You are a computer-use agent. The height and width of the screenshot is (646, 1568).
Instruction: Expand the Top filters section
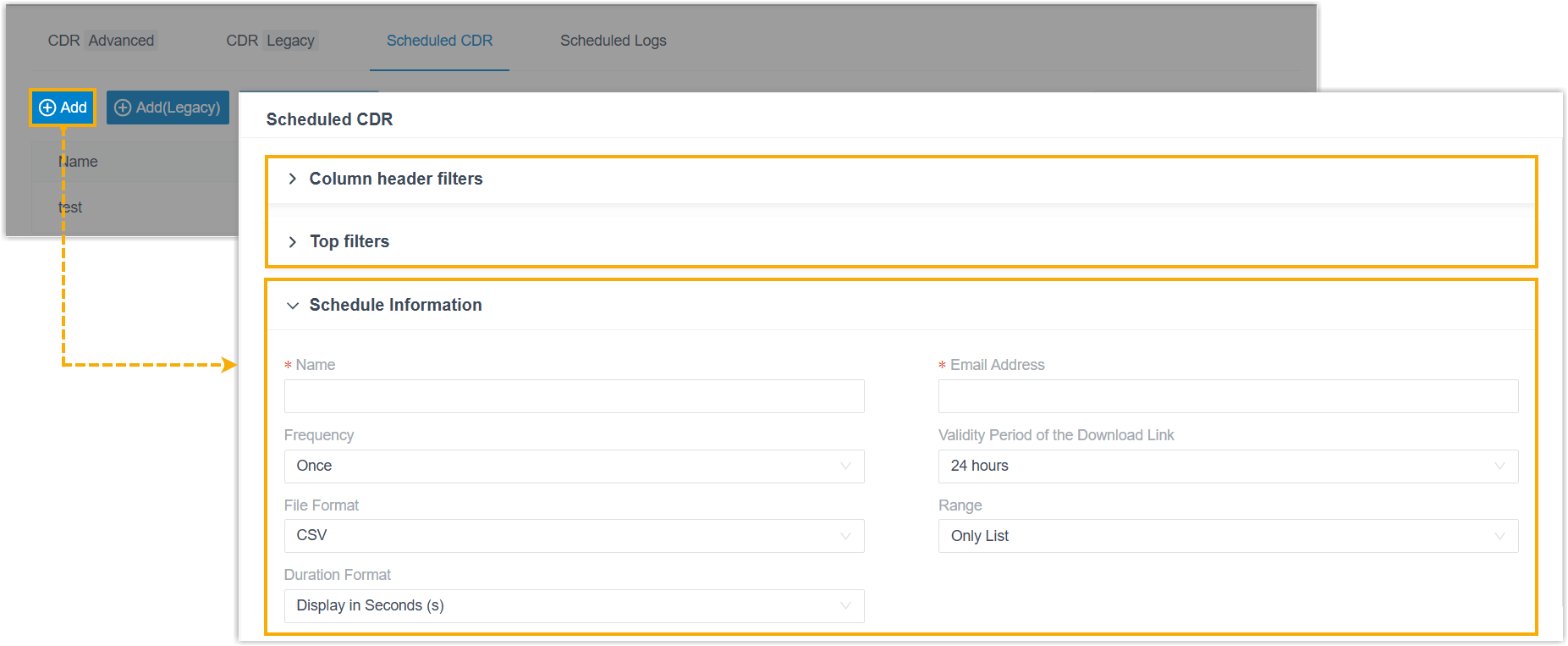click(x=349, y=241)
